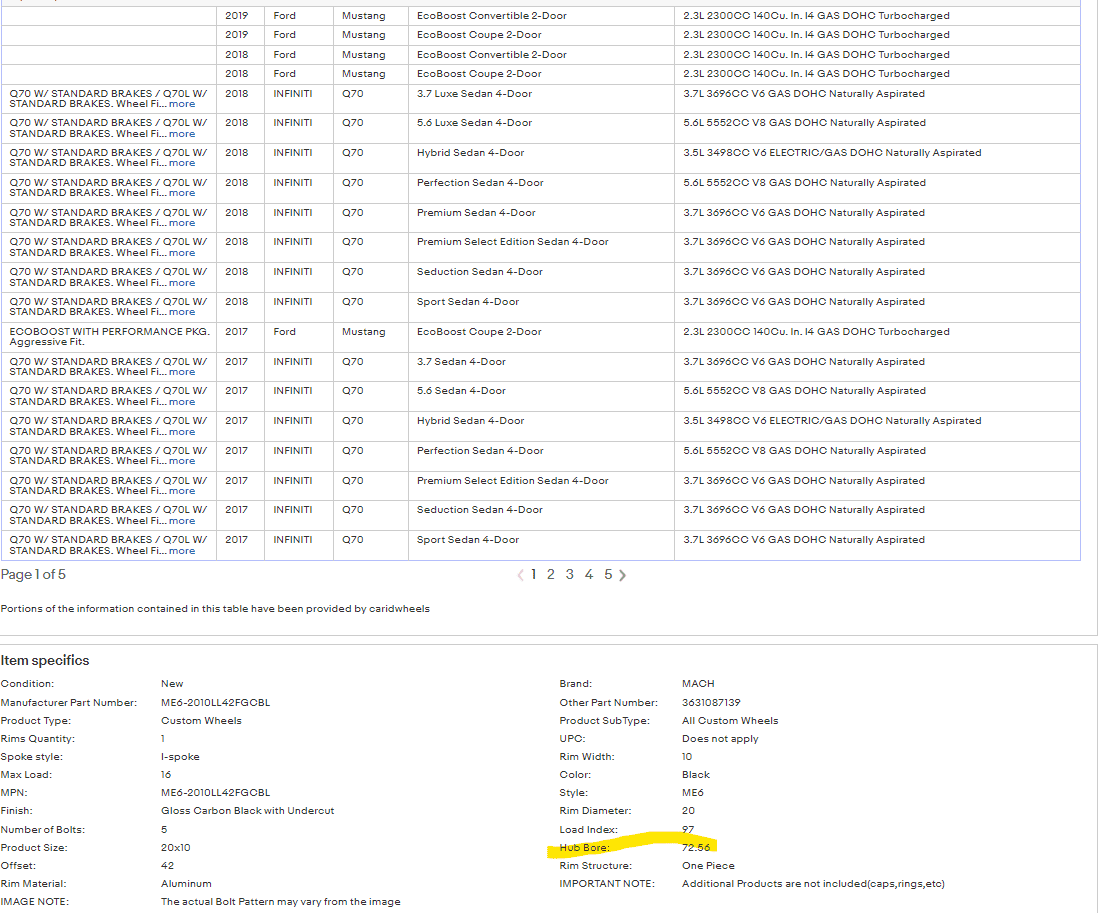Click Finish value 'Gloss Carbon Black with Undercut'
The width and height of the screenshot is (1104, 913).
point(248,811)
